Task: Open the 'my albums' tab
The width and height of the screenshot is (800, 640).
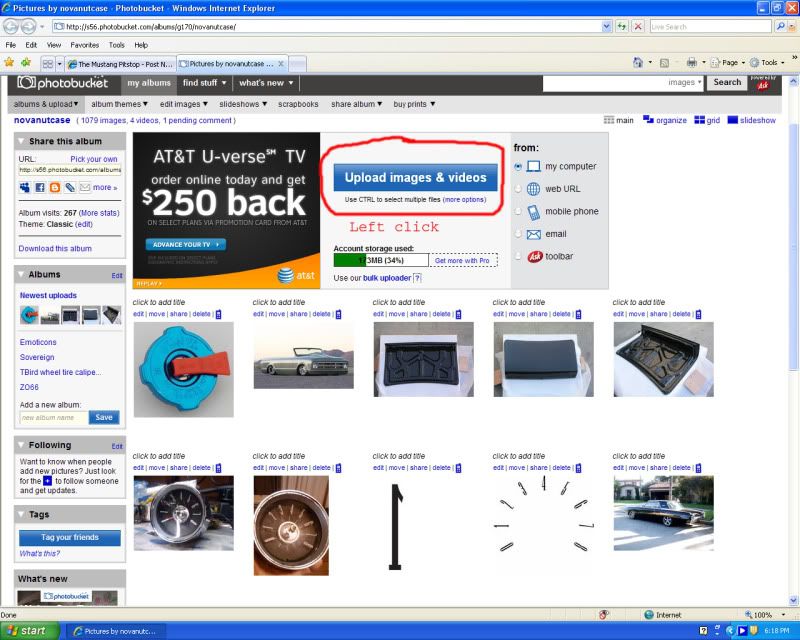Action: pos(149,83)
